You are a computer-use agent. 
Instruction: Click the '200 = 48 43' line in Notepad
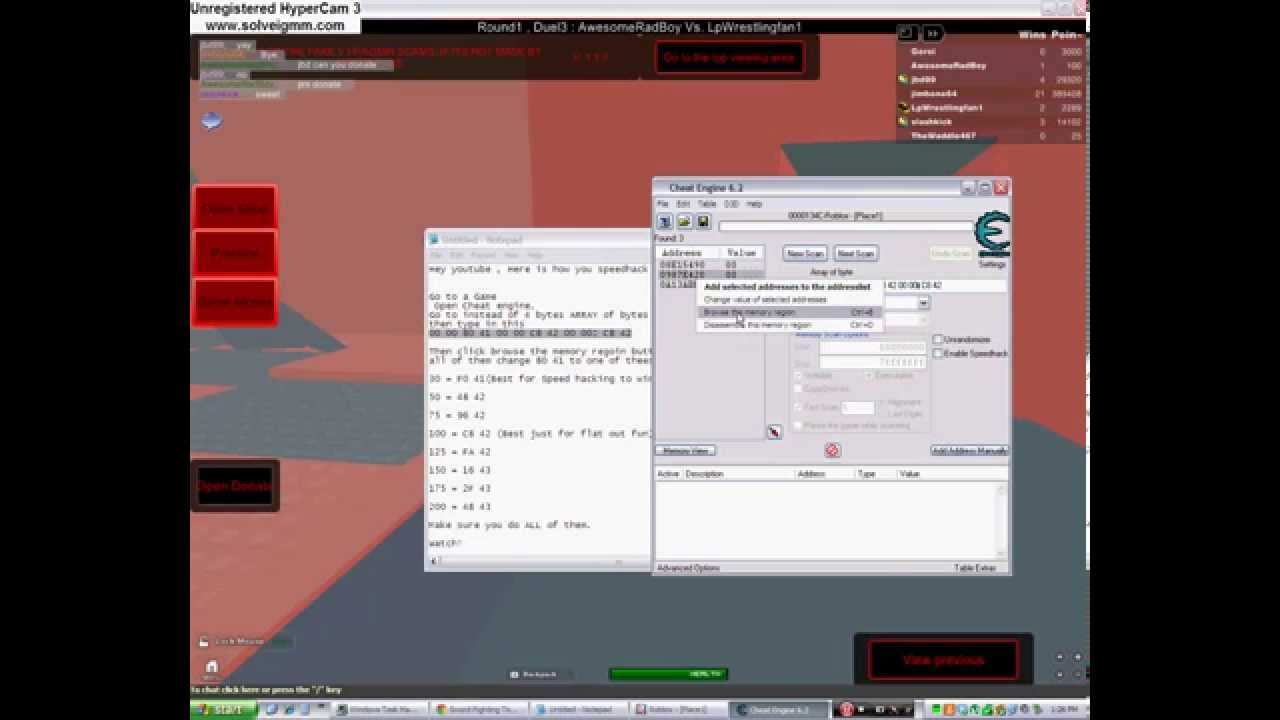tap(459, 506)
